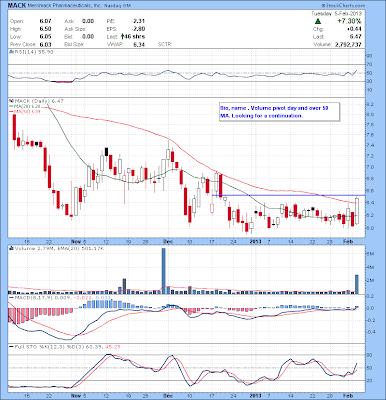Click the Volume panel legend icon
The width and height of the screenshot is (386, 400).
click(11, 248)
